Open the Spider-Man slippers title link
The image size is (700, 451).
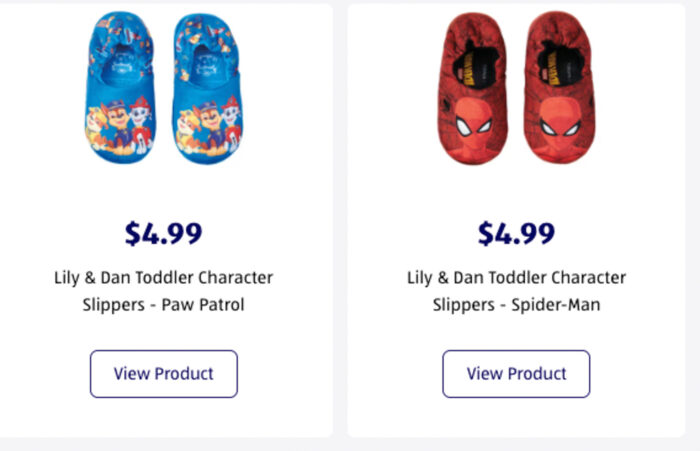516,291
